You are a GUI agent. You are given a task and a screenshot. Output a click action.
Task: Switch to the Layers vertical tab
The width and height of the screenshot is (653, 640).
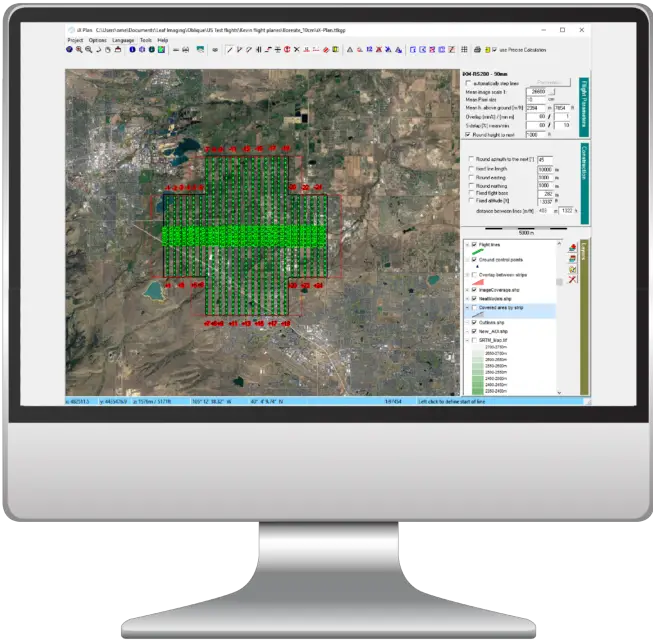point(584,316)
